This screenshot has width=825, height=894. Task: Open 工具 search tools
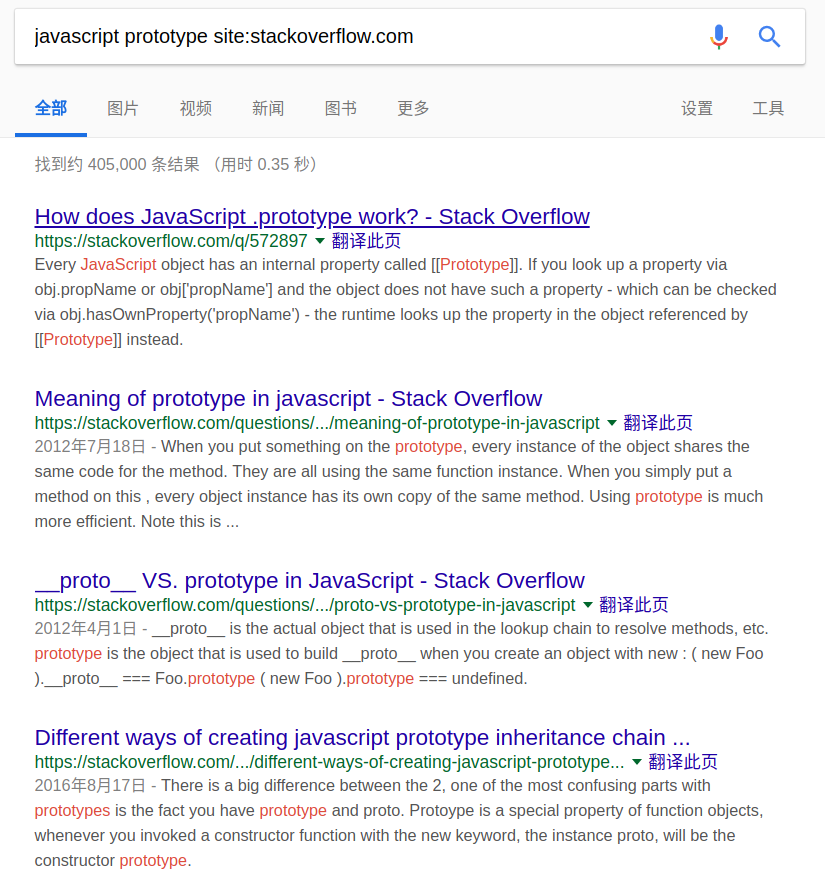tap(769, 108)
